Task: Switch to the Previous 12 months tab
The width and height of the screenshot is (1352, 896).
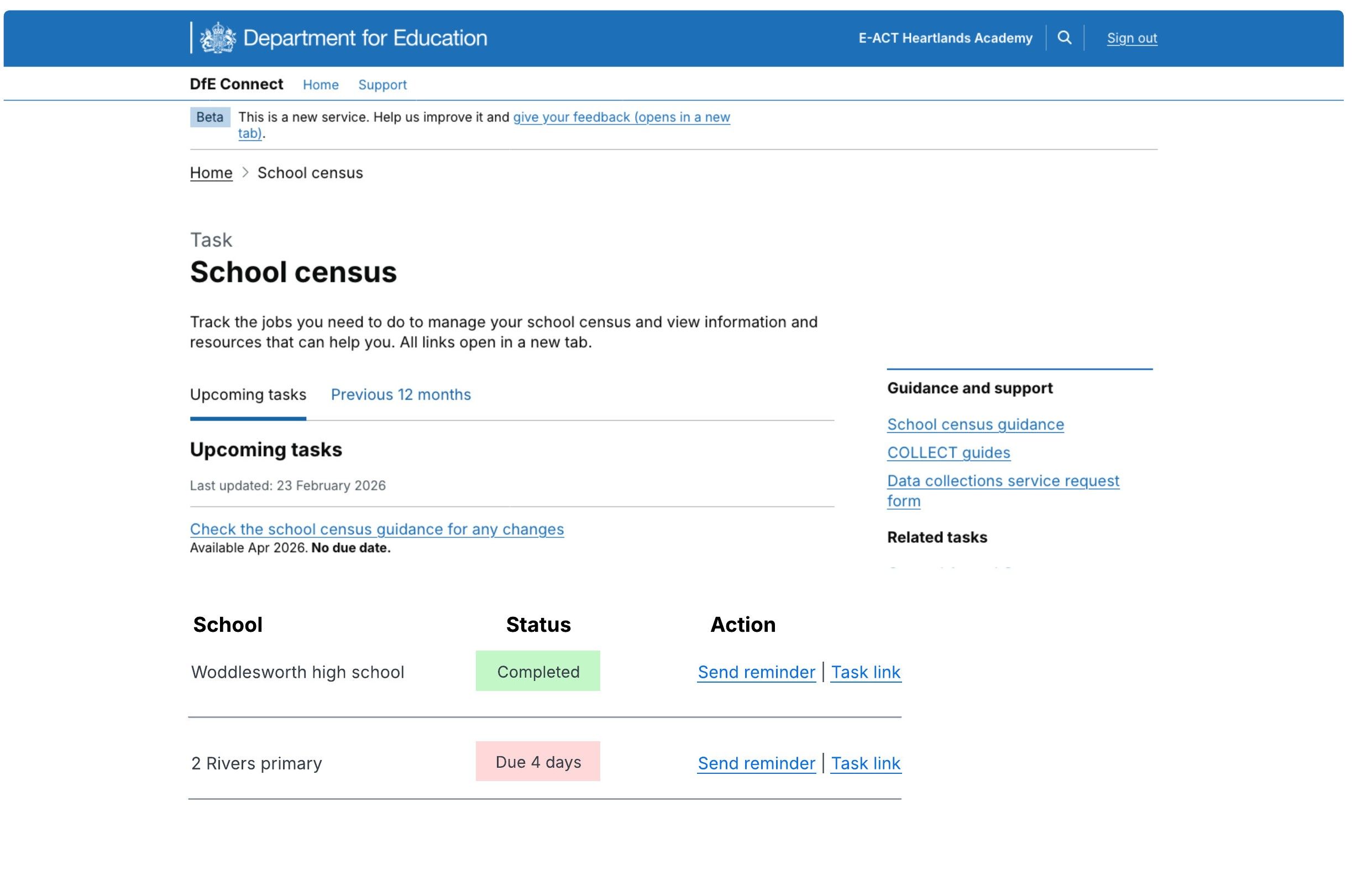Action: [x=400, y=394]
